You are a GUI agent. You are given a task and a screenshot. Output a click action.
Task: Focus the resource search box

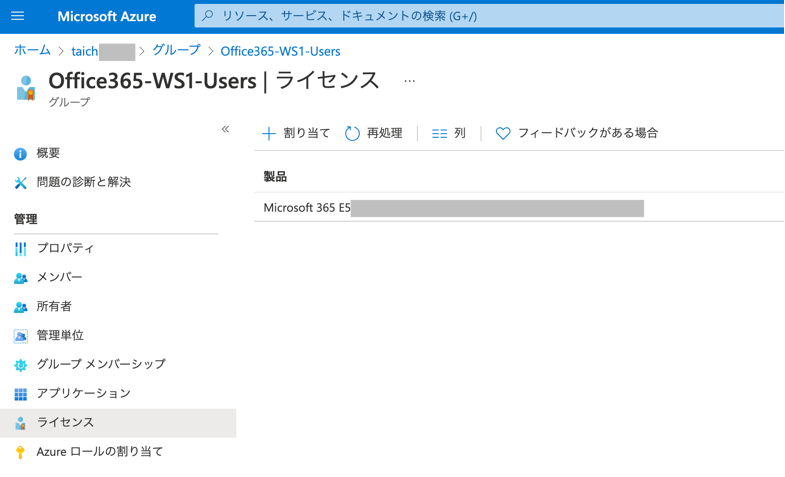point(489,16)
